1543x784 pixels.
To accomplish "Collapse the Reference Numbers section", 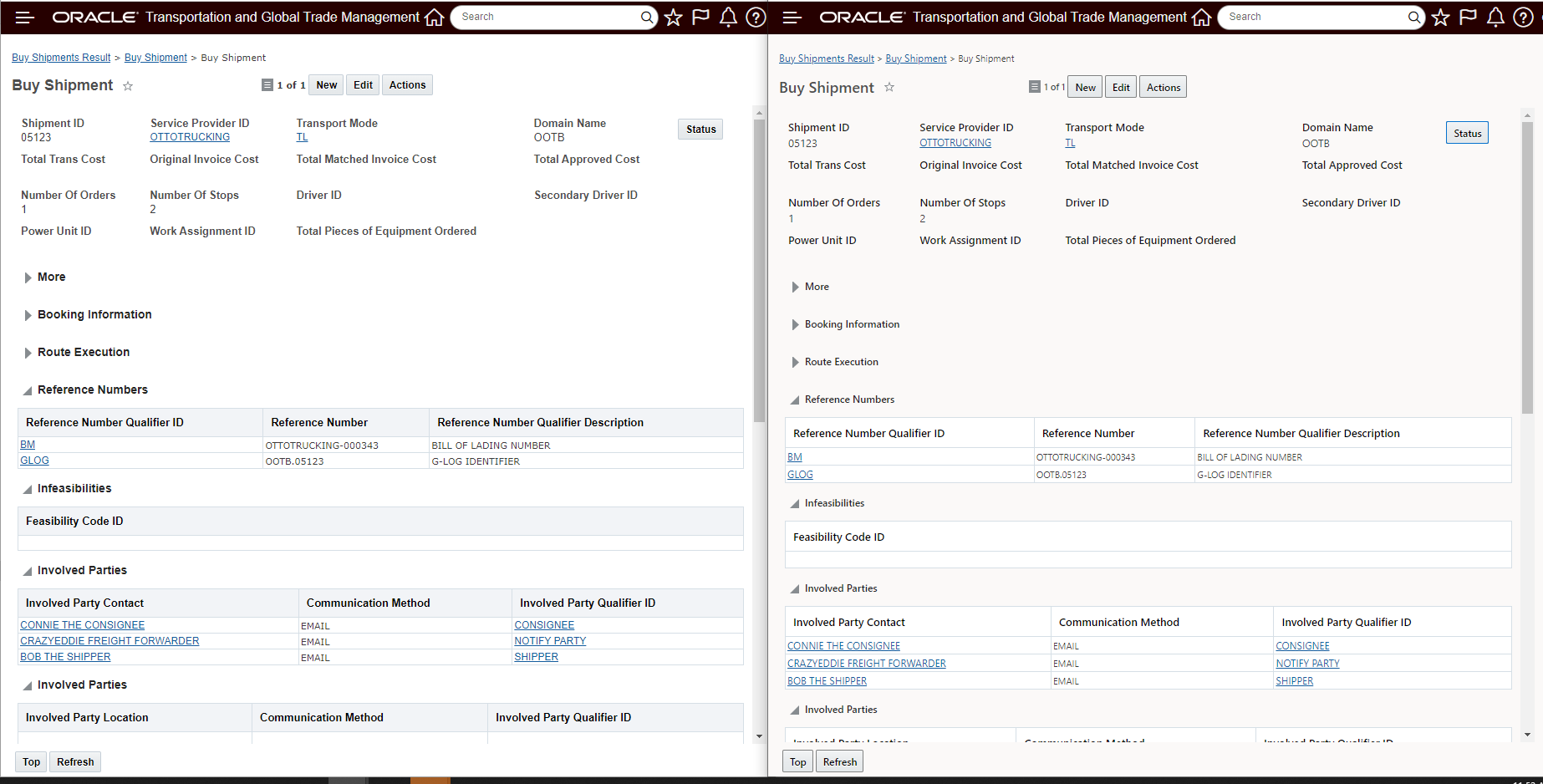I will tap(28, 389).
